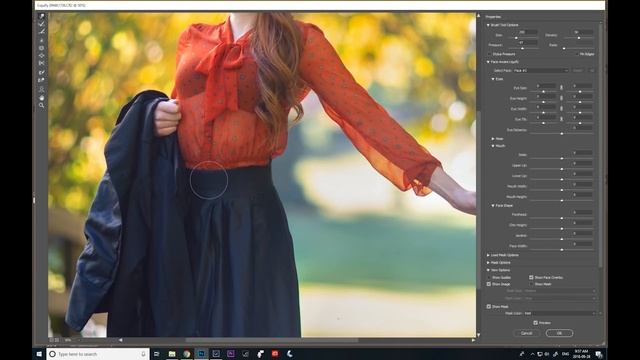This screenshot has width=640, height=360.
Task: Click the brush Density slider
Action: coord(579,38)
